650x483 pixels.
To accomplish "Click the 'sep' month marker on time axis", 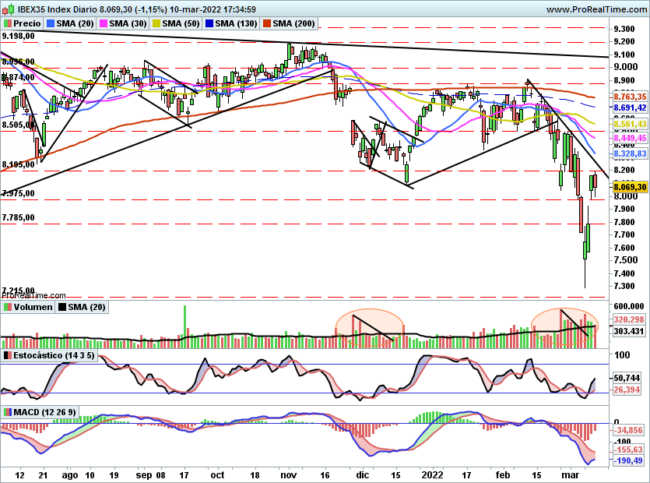I will [144, 475].
